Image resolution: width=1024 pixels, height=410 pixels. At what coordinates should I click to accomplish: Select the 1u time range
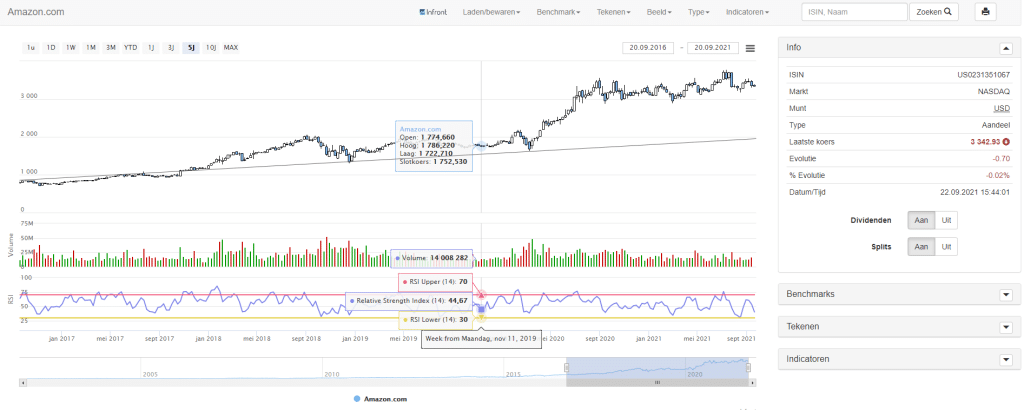(x=31, y=48)
